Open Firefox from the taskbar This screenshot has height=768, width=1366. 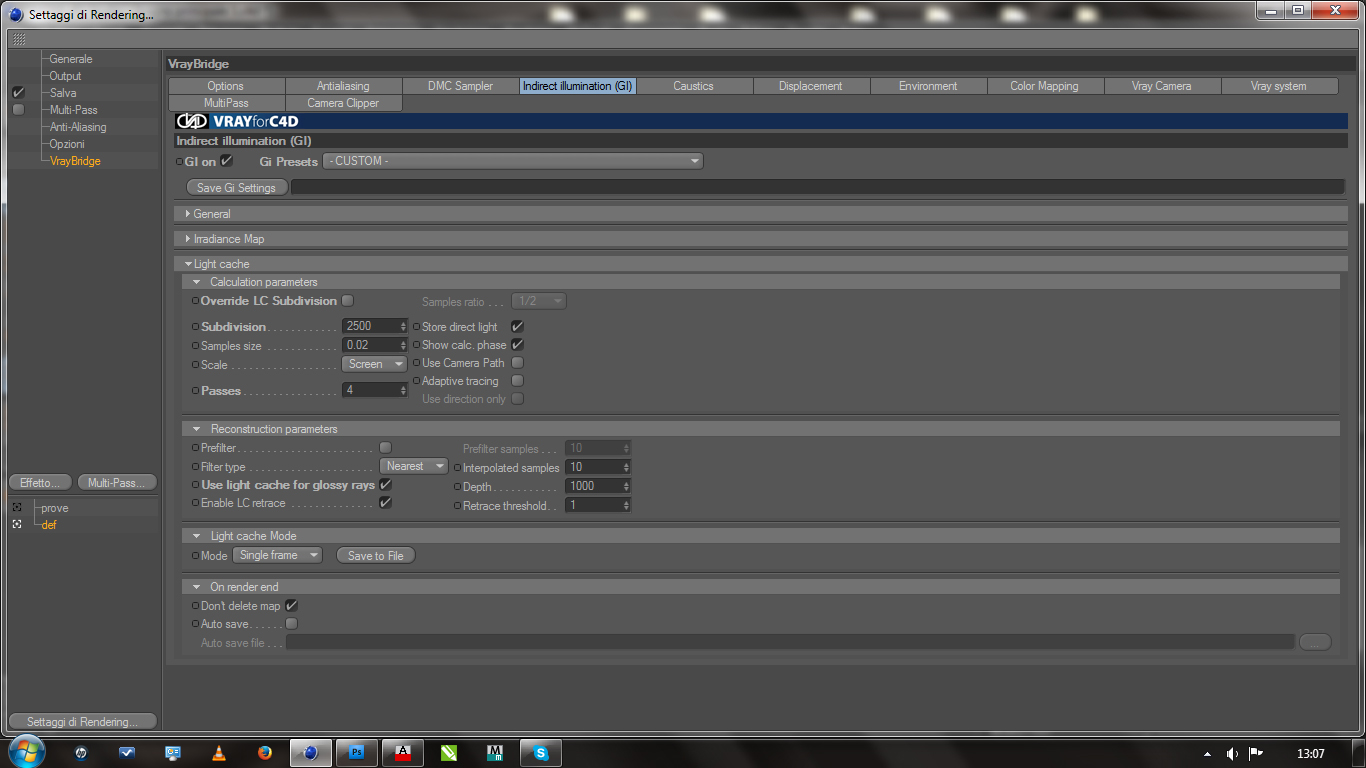[265, 753]
